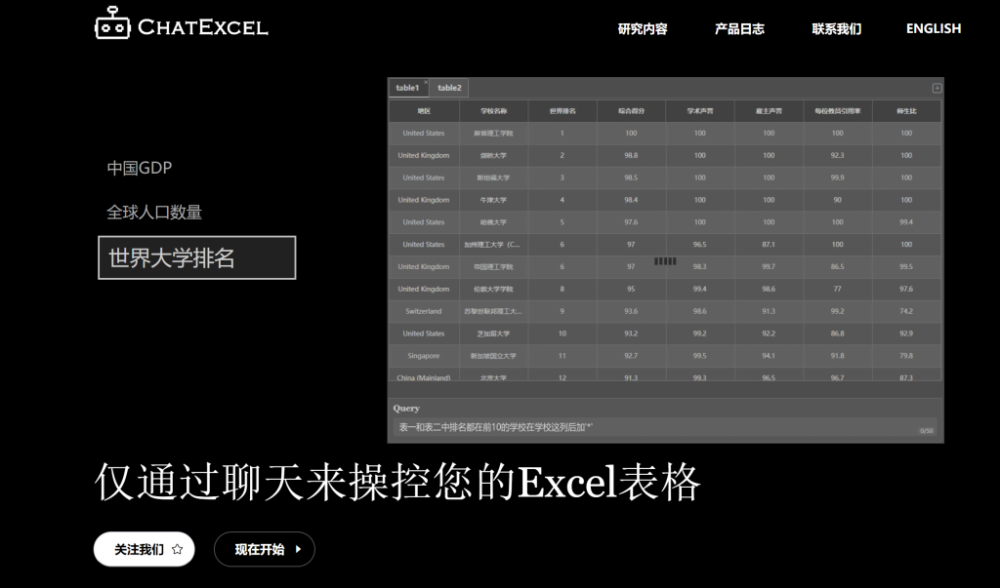Click the 86.5 citation cell
Viewport: 1000px width, 588px height.
(x=838, y=267)
